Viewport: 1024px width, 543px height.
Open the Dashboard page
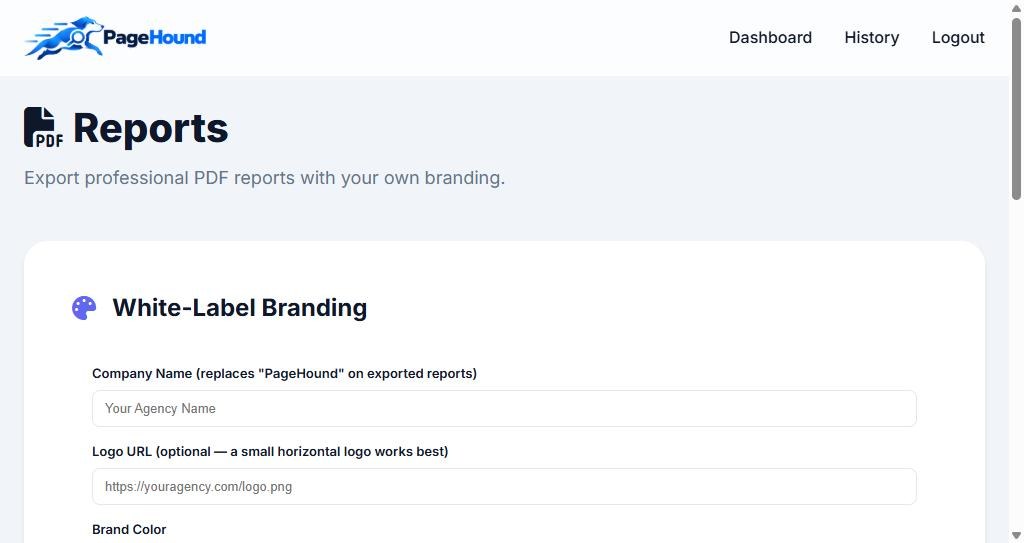(x=770, y=37)
